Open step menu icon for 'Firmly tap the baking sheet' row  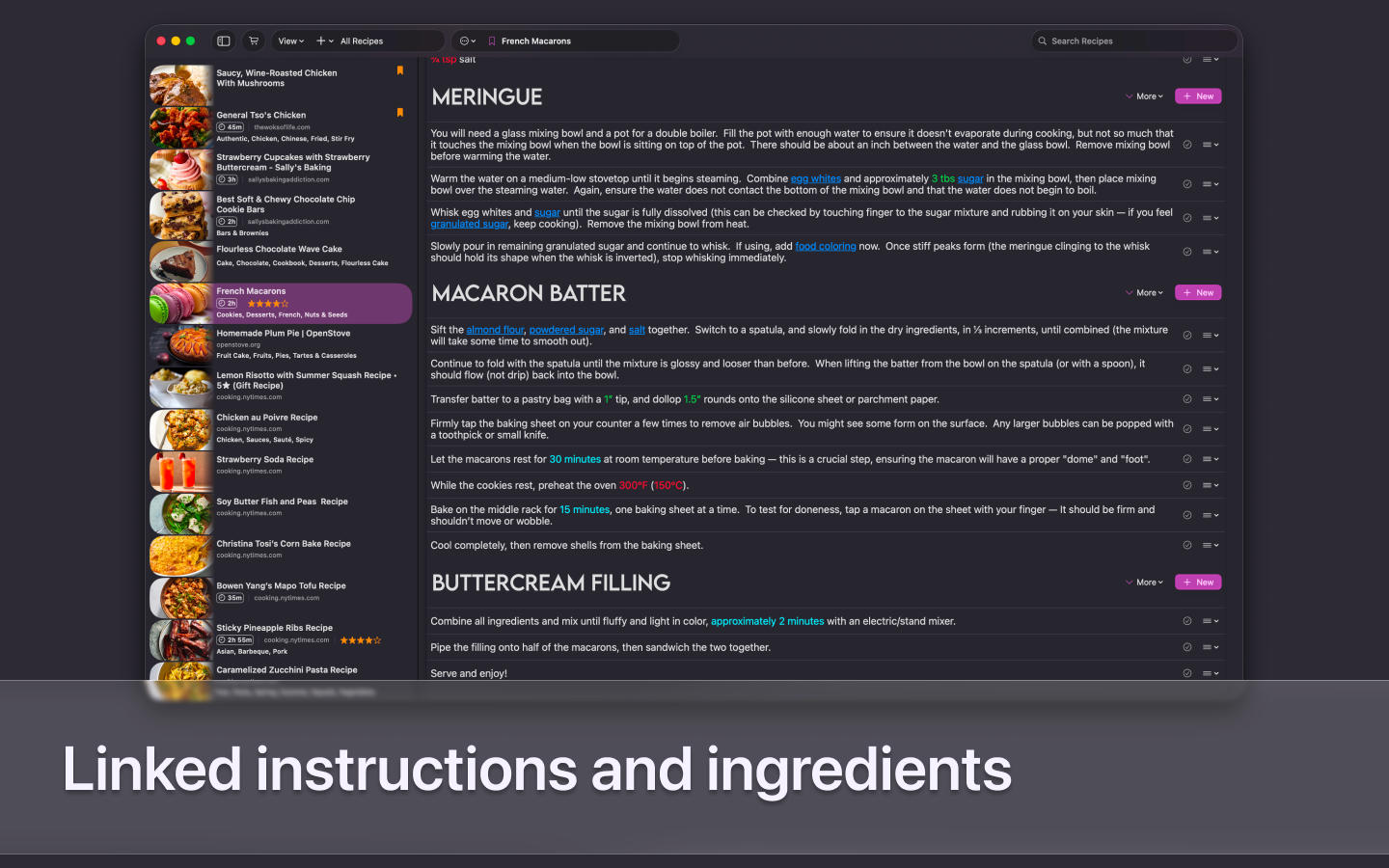(1211, 429)
